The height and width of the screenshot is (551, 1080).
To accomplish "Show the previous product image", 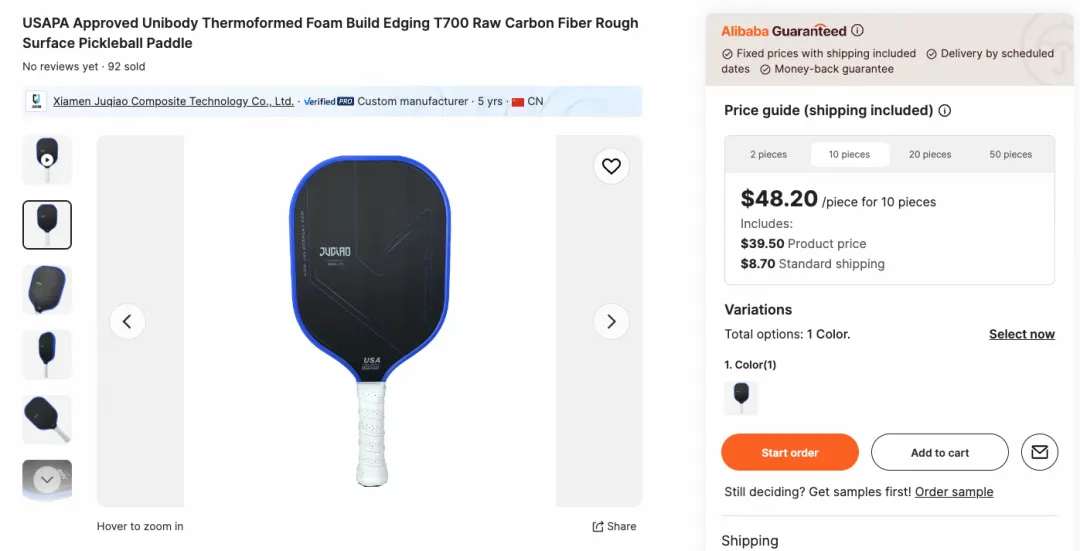I will [127, 321].
